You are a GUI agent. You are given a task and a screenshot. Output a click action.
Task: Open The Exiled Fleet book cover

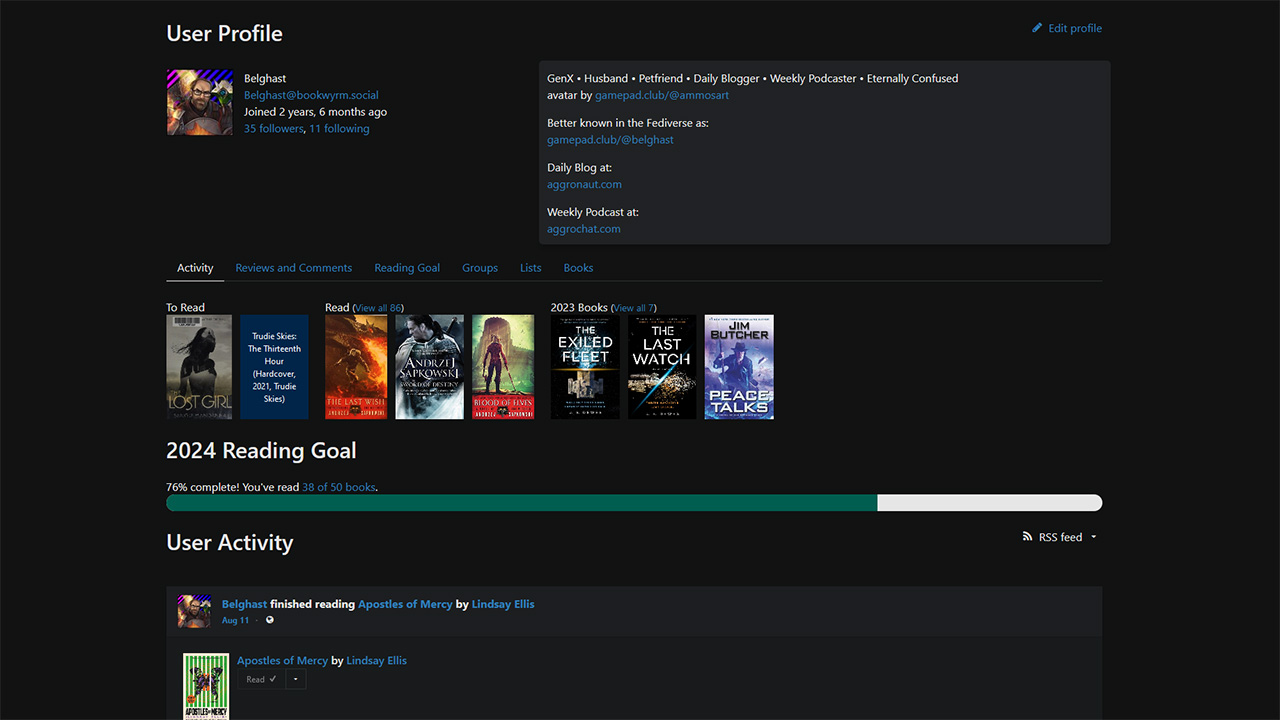pyautogui.click(x=585, y=367)
